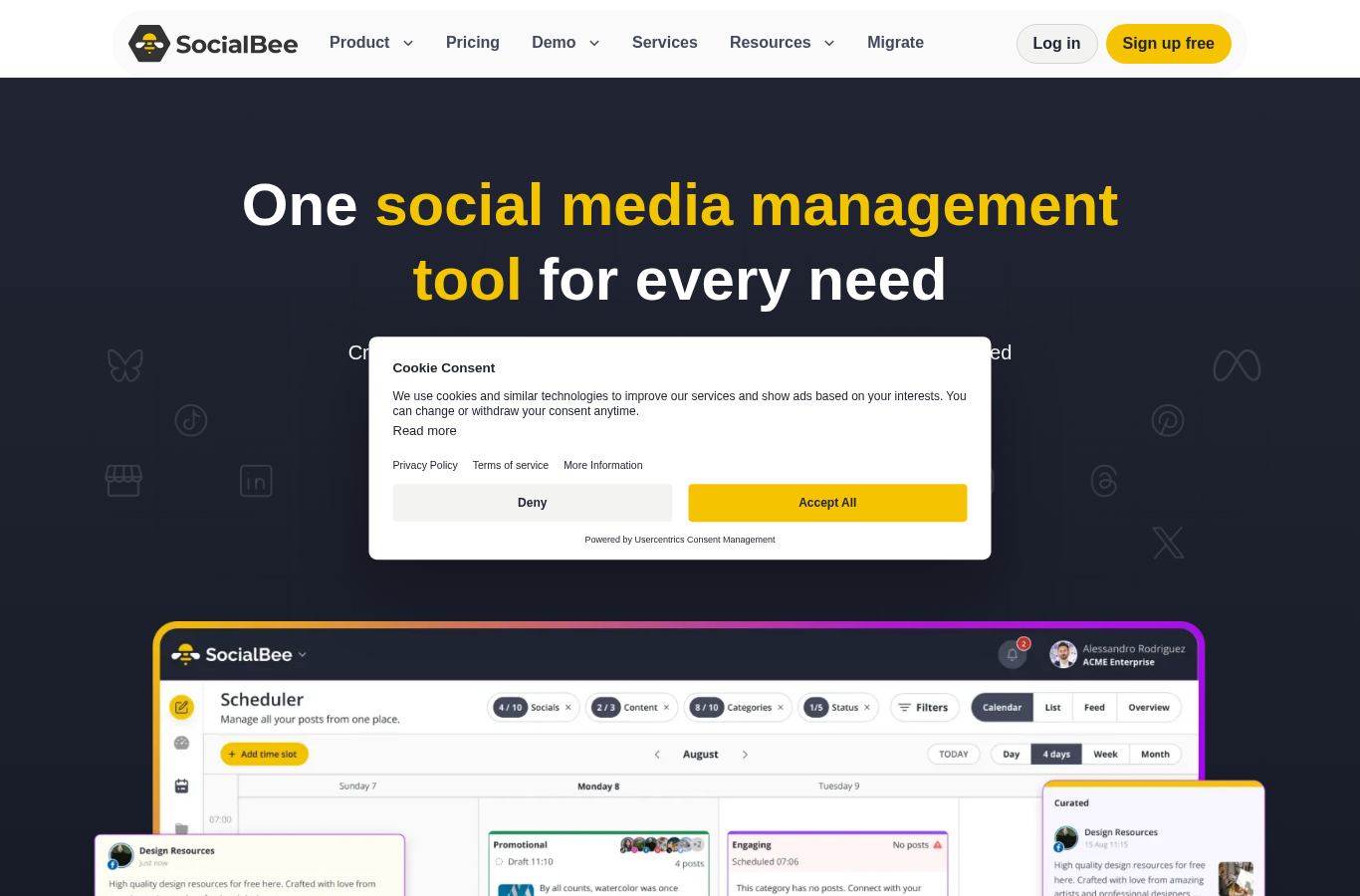The image size is (1360, 896).
Task: Open the Filters control in Scheduler
Action: 924,708
